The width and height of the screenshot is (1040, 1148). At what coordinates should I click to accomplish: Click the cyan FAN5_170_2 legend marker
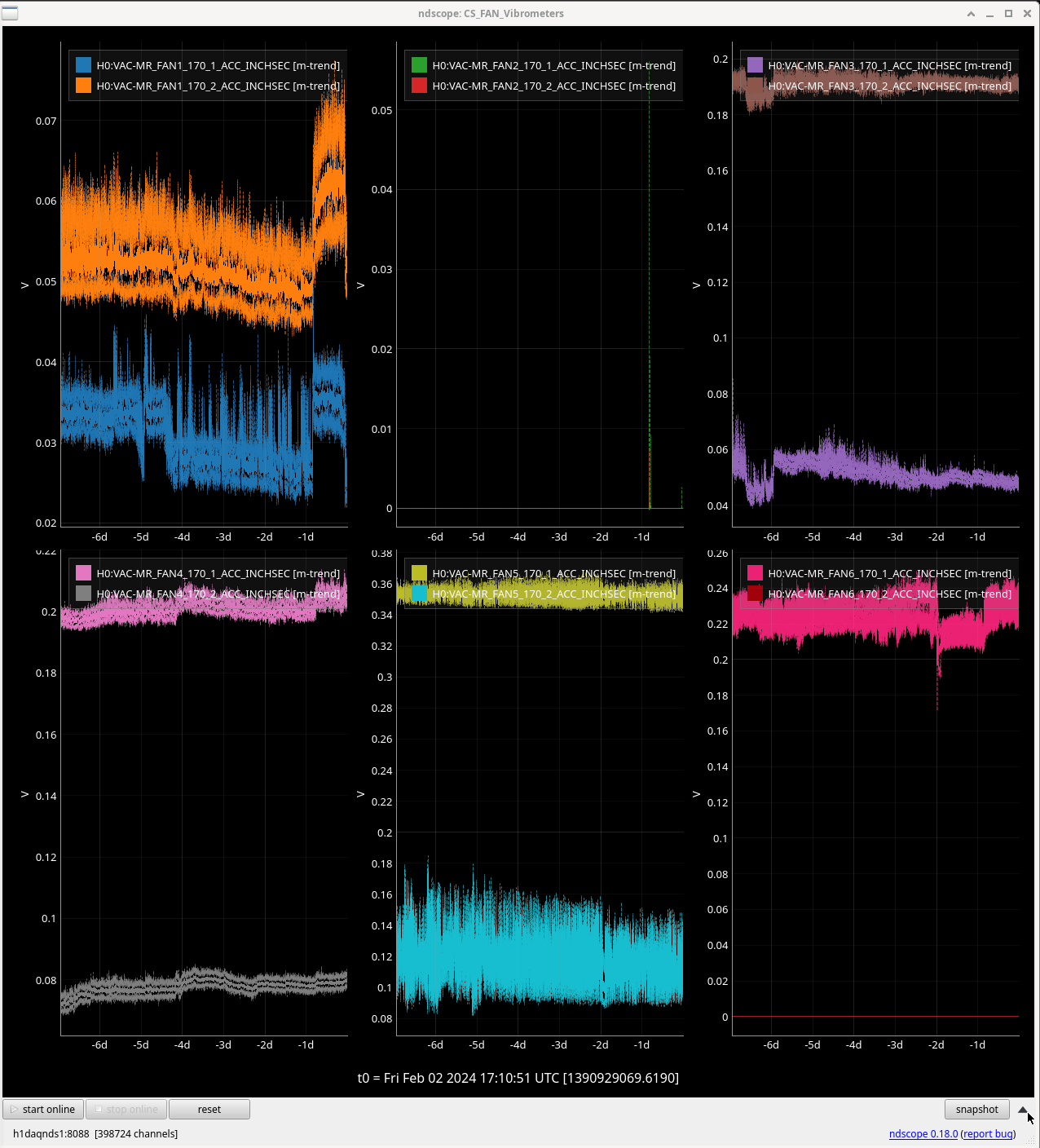pyautogui.click(x=419, y=594)
